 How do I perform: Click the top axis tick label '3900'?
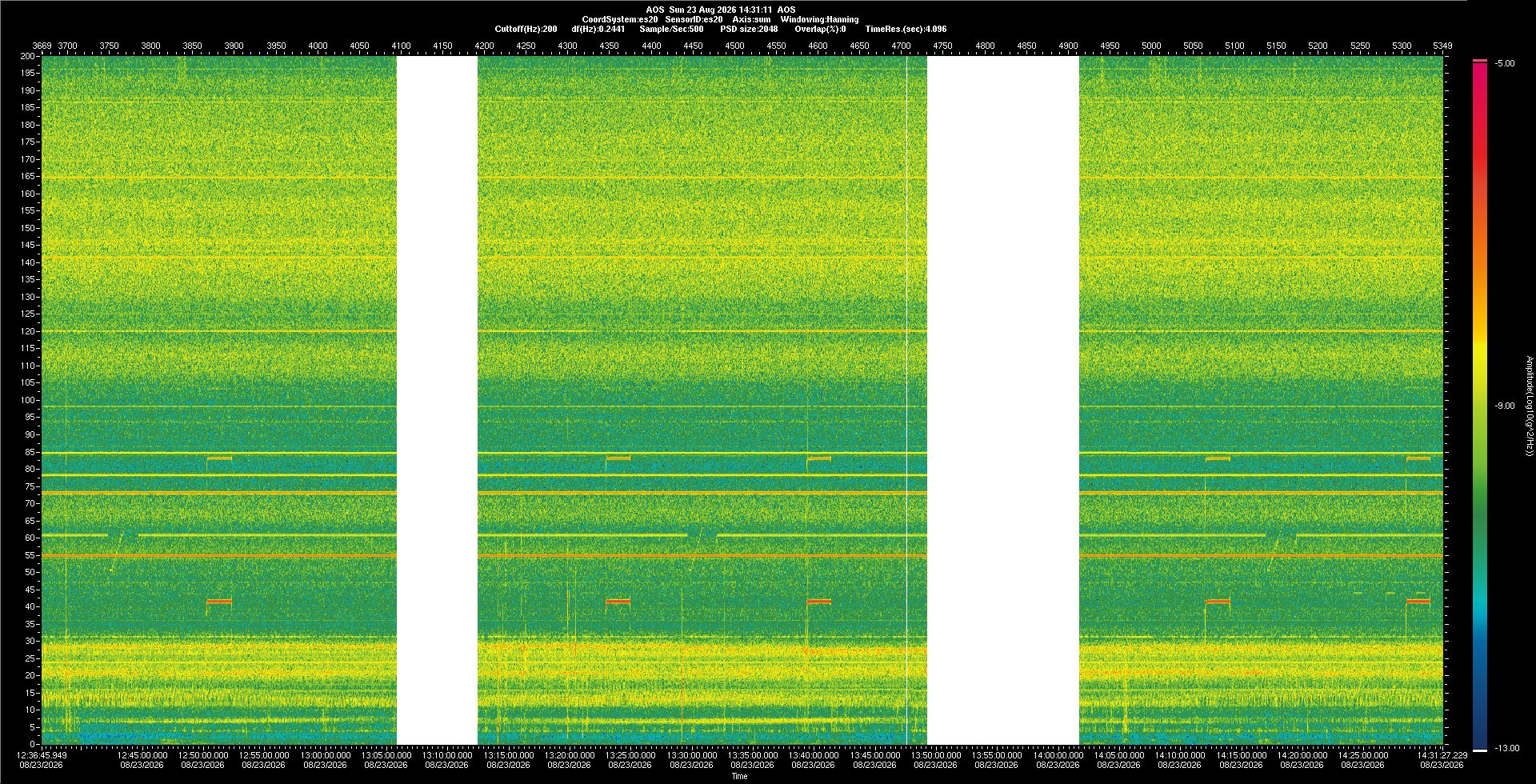pyautogui.click(x=234, y=46)
